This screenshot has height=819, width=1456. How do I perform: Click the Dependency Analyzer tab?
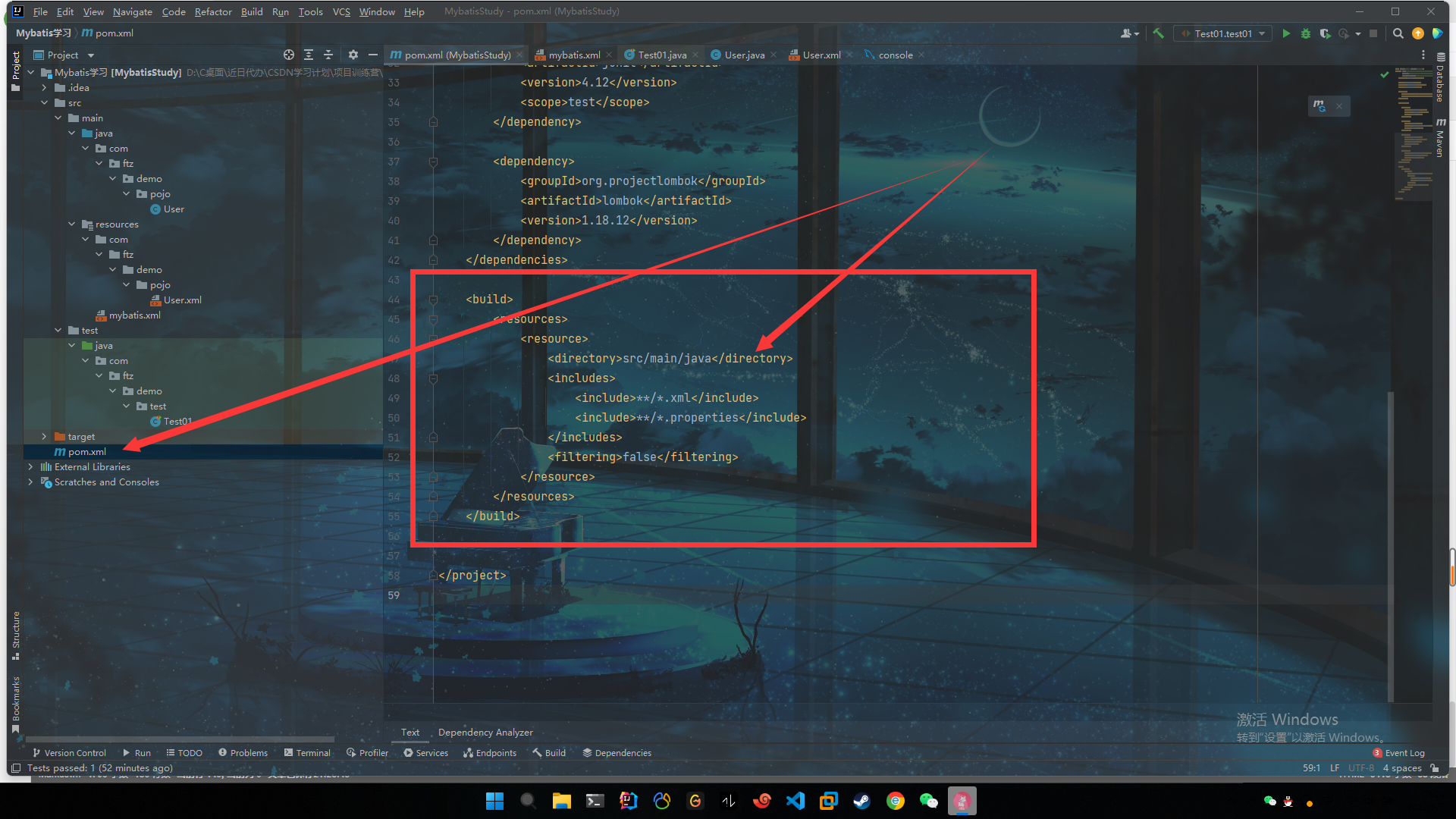click(x=485, y=732)
